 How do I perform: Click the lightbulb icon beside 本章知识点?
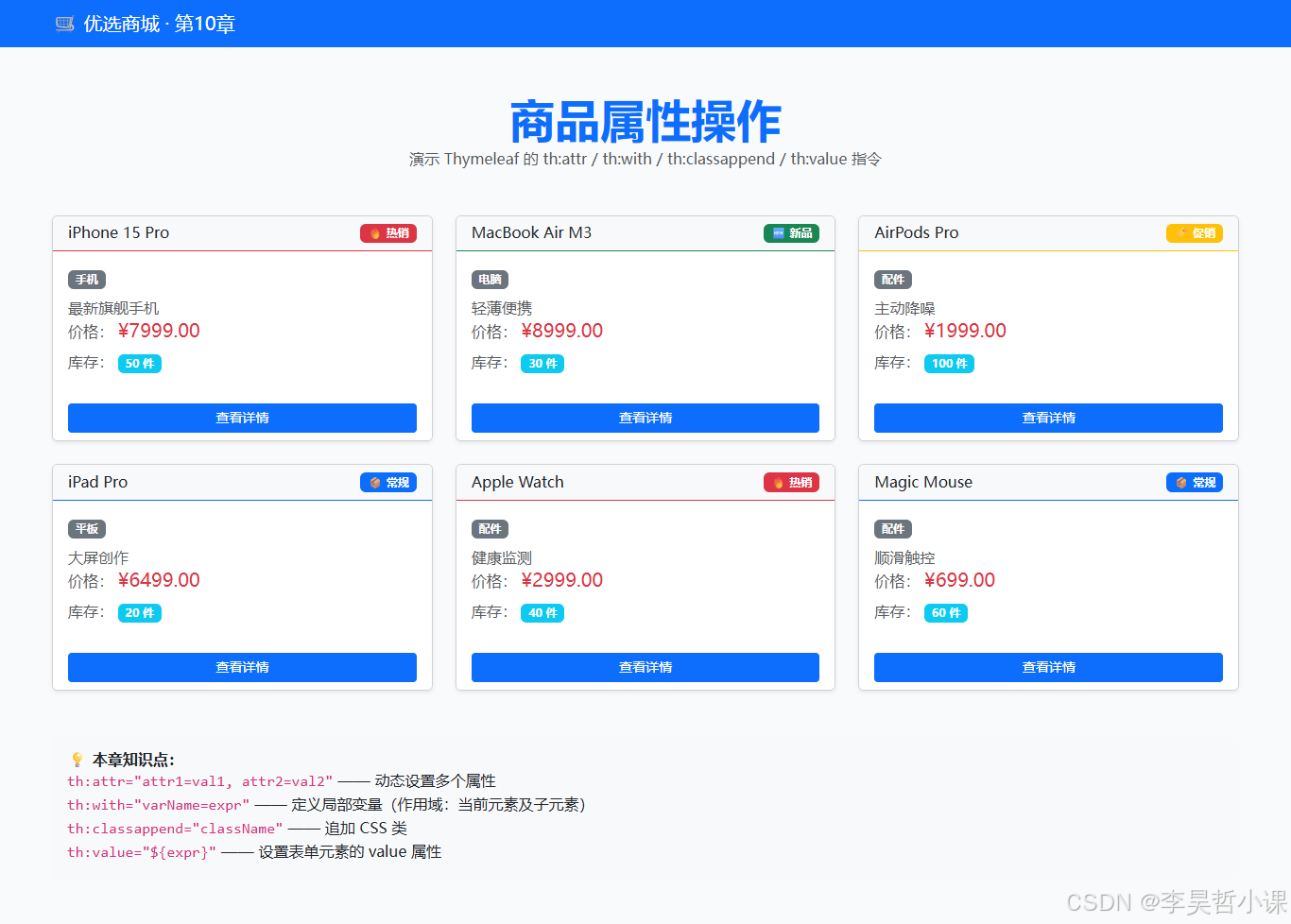77,760
